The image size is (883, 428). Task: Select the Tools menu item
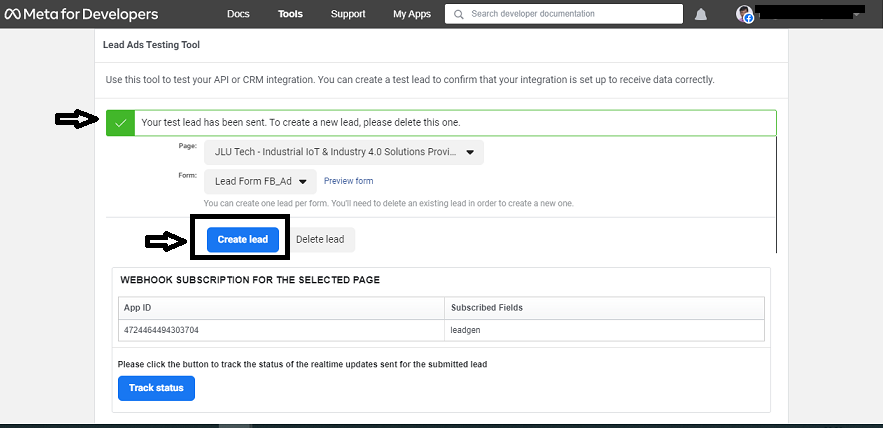tap(290, 14)
